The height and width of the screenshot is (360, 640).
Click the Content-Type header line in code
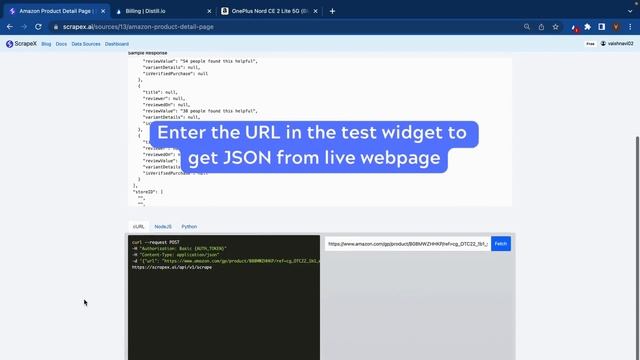click(x=176, y=255)
